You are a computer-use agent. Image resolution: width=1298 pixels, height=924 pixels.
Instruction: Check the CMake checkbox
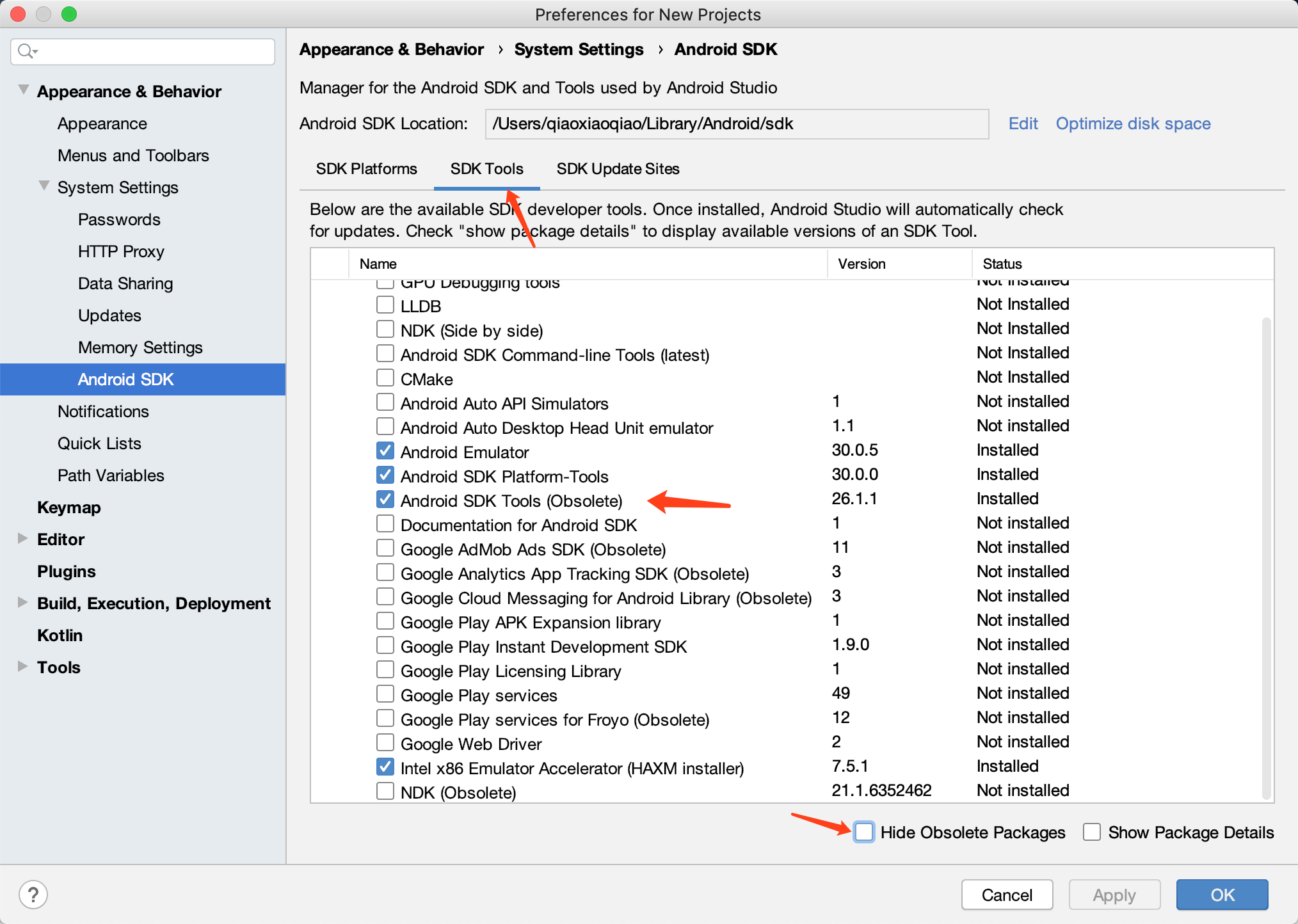point(385,378)
